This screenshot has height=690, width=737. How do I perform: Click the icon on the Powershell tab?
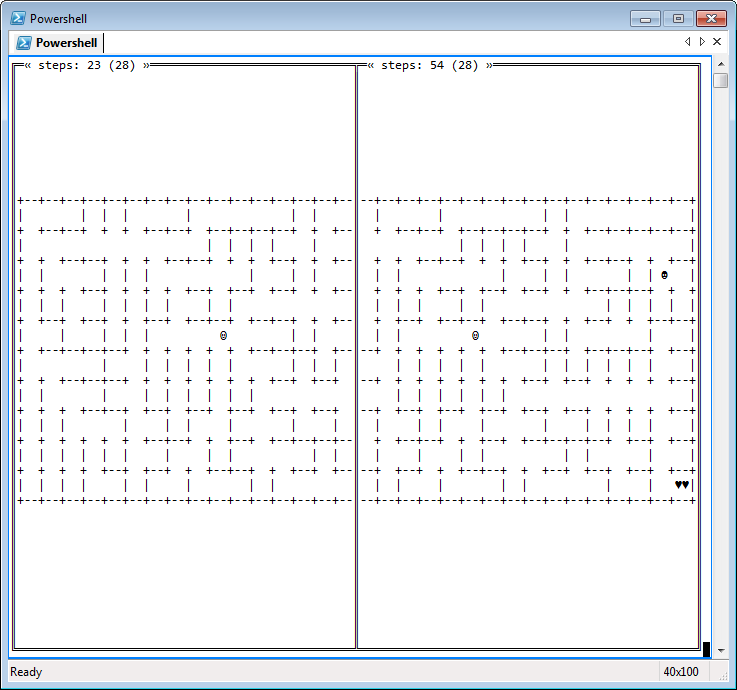(x=24, y=42)
